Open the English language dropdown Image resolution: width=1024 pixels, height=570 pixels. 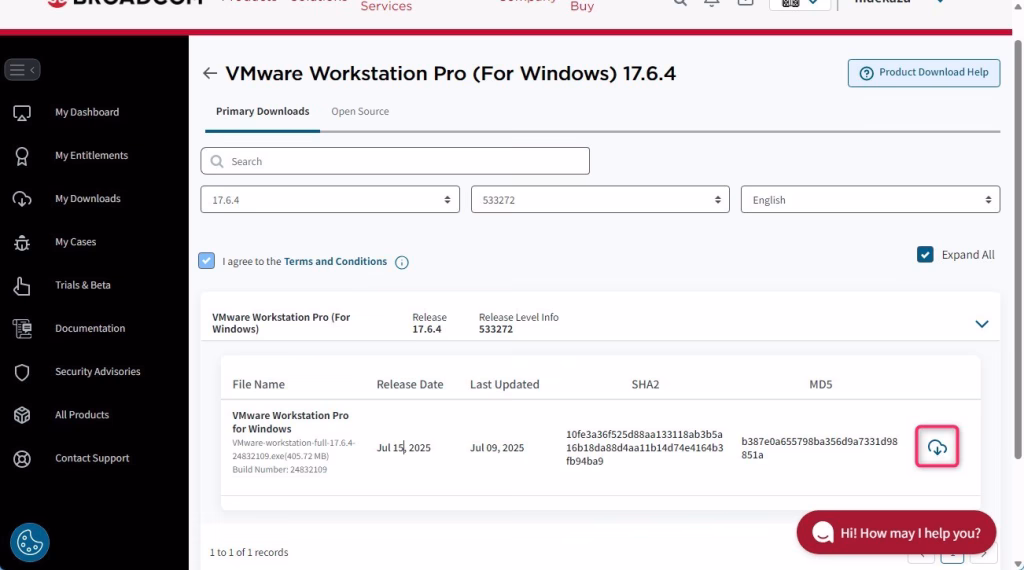(869, 200)
